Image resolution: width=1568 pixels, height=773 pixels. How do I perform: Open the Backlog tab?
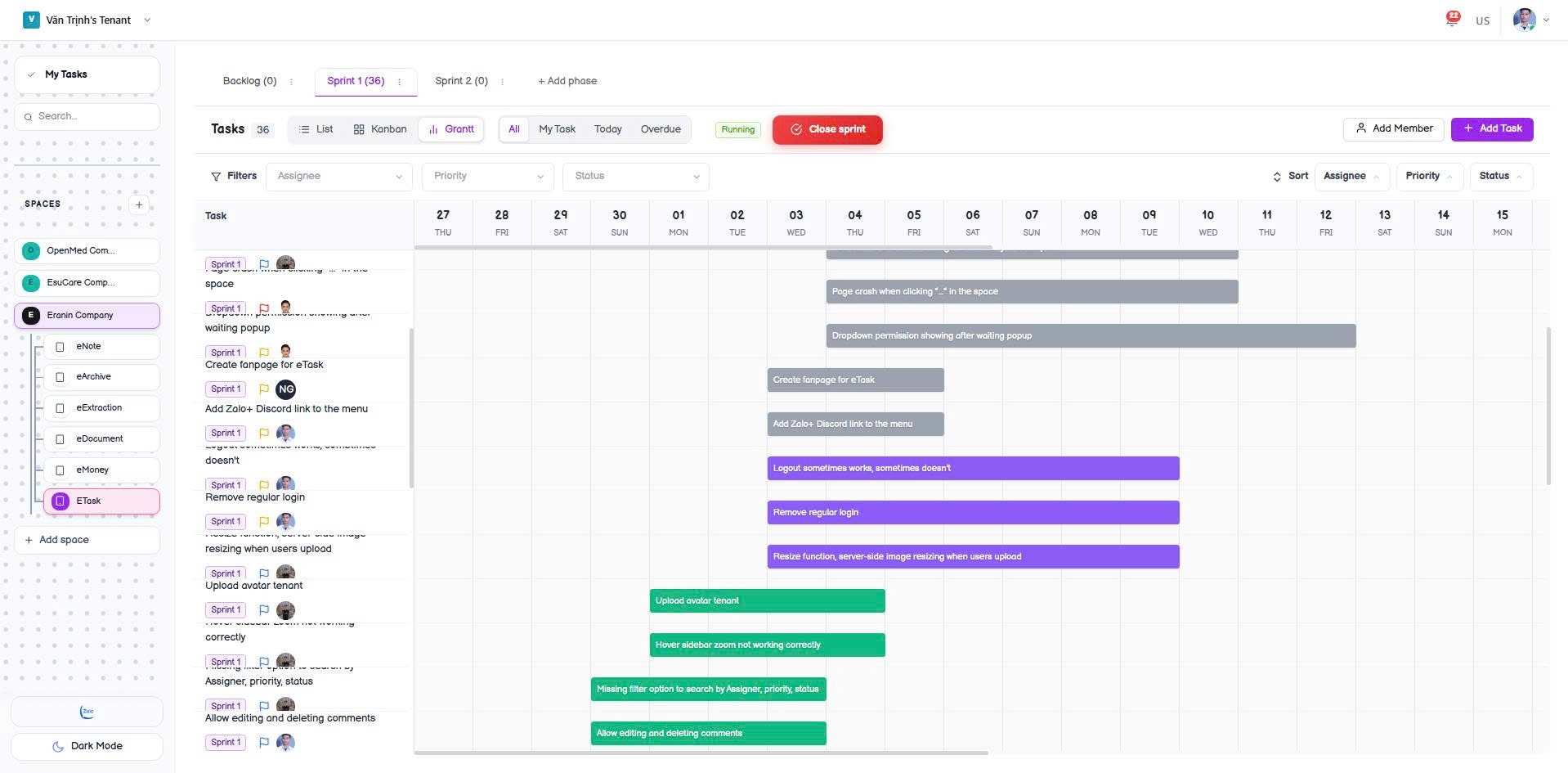pyautogui.click(x=249, y=81)
